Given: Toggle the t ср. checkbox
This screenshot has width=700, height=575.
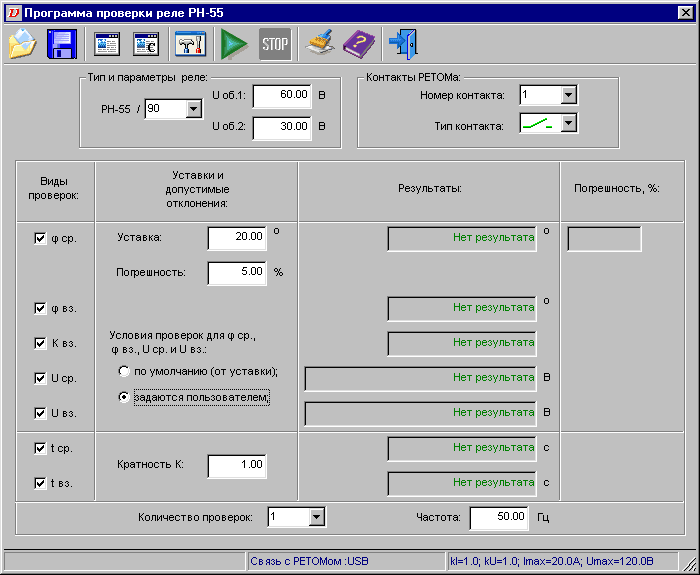Looking at the screenshot, I should pos(40,448).
